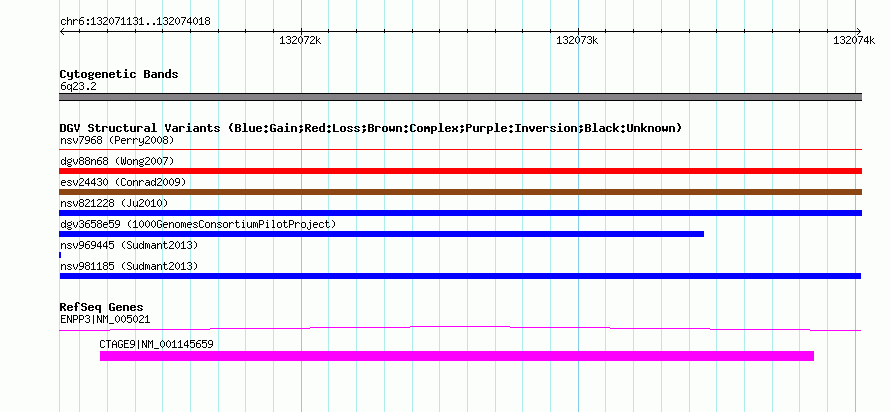Open variant label nsv821228 (Ju2010)
The image size is (890, 412).
(114, 203)
